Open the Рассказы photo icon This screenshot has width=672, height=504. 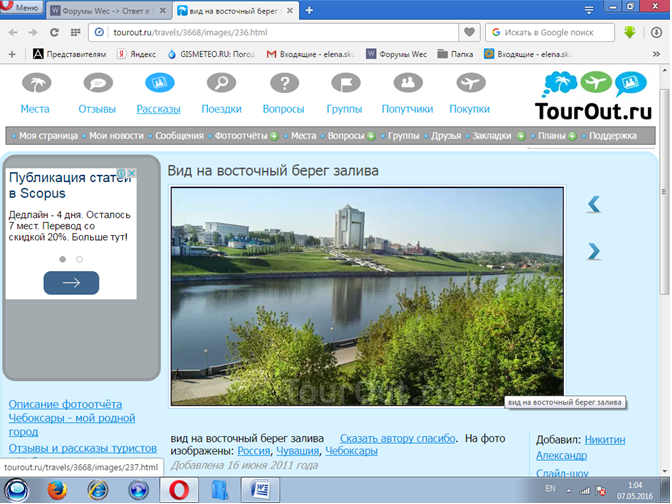click(159, 83)
